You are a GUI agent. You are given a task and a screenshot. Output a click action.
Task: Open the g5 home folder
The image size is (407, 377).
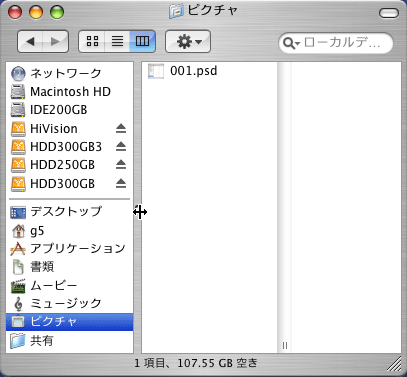coord(69,231)
